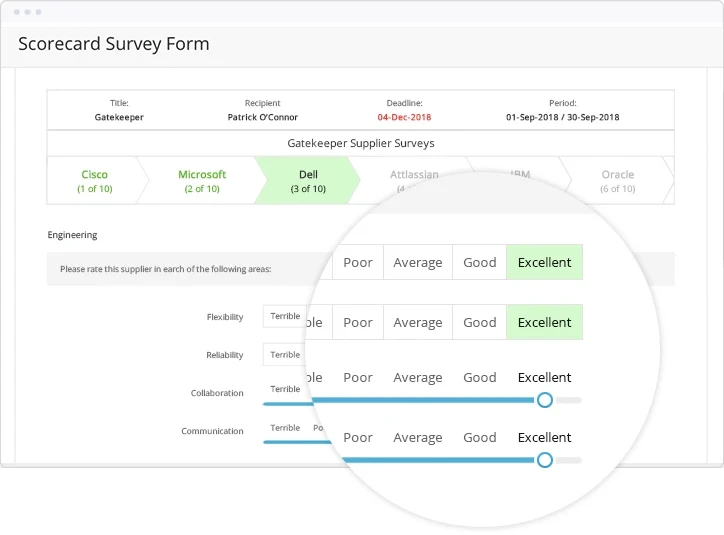Pick Excellent beside the 'Please rate' header row

544,262
